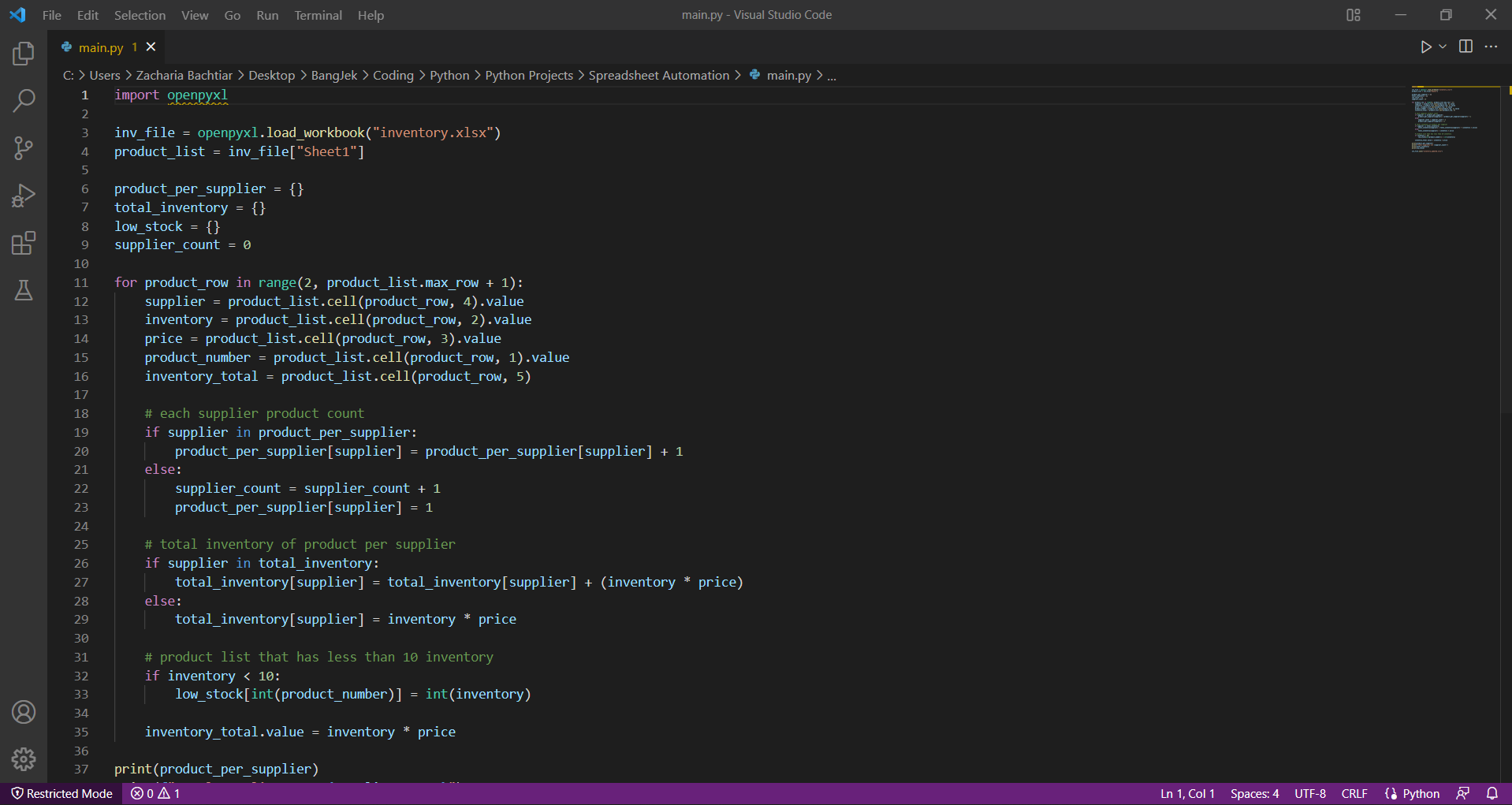
Task: Click the underlined openpyxl import on line 1
Action: (x=197, y=95)
